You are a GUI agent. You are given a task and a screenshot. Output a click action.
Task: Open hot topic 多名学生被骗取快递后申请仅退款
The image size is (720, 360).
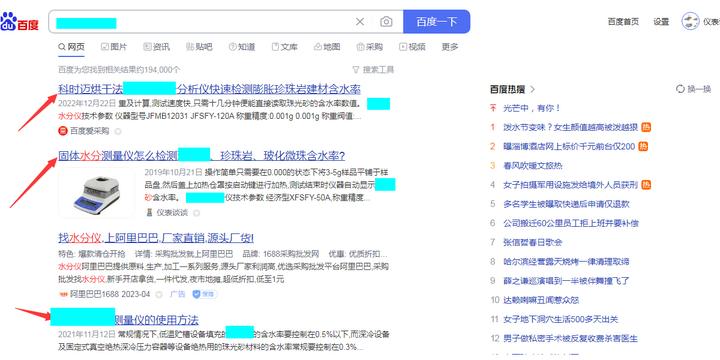[x=566, y=204]
